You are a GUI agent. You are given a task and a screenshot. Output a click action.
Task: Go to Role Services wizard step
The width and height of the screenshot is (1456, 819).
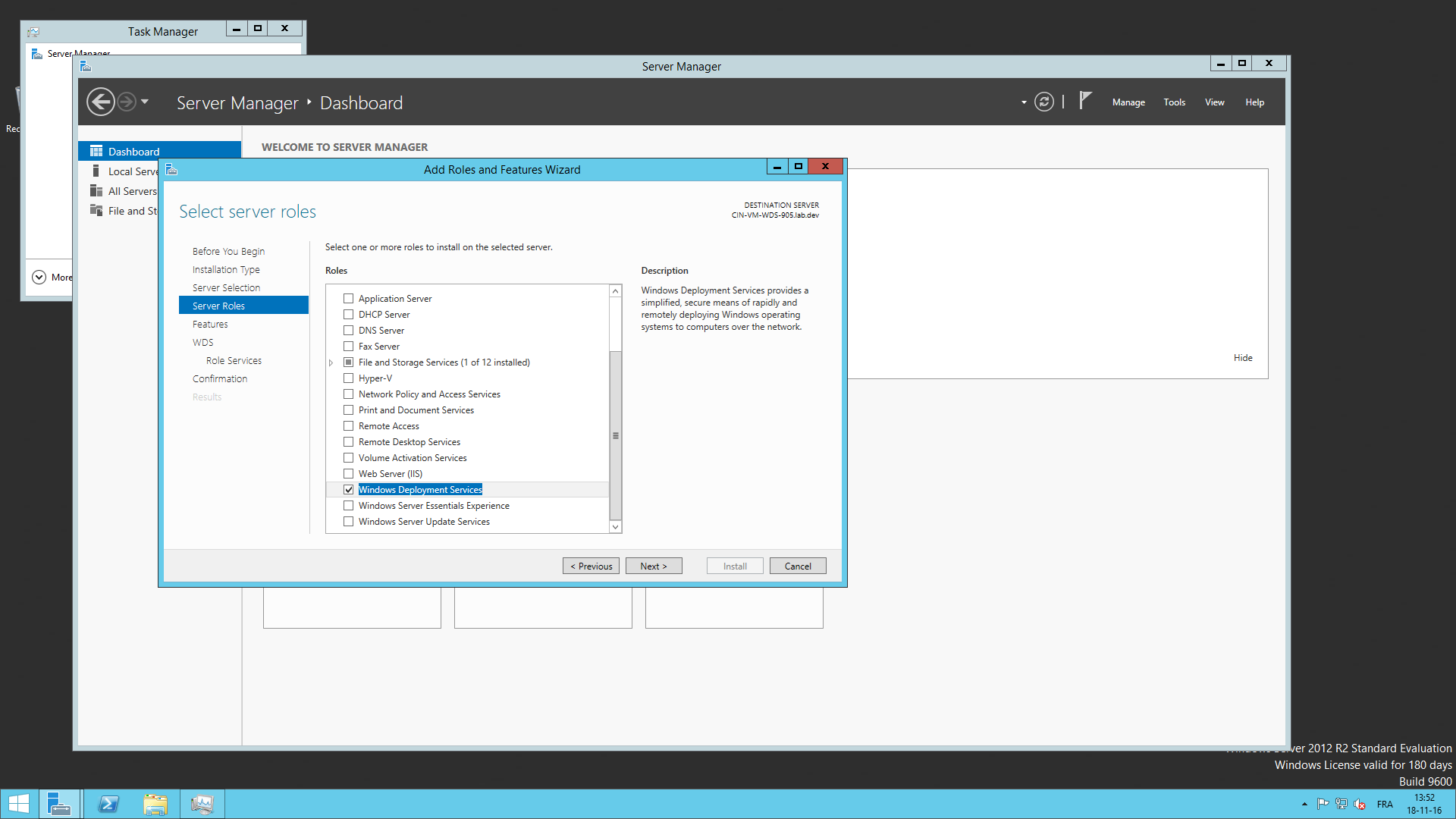(234, 360)
